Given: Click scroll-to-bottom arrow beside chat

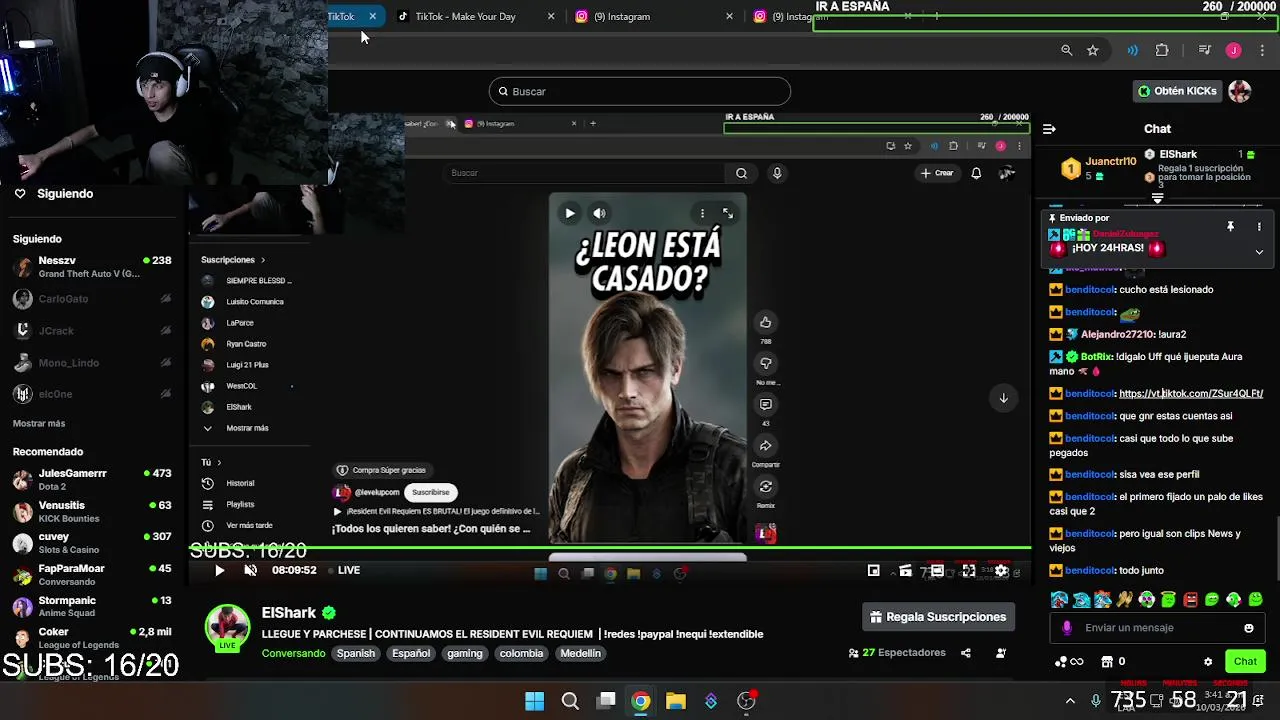Looking at the screenshot, I should coord(1003,398).
